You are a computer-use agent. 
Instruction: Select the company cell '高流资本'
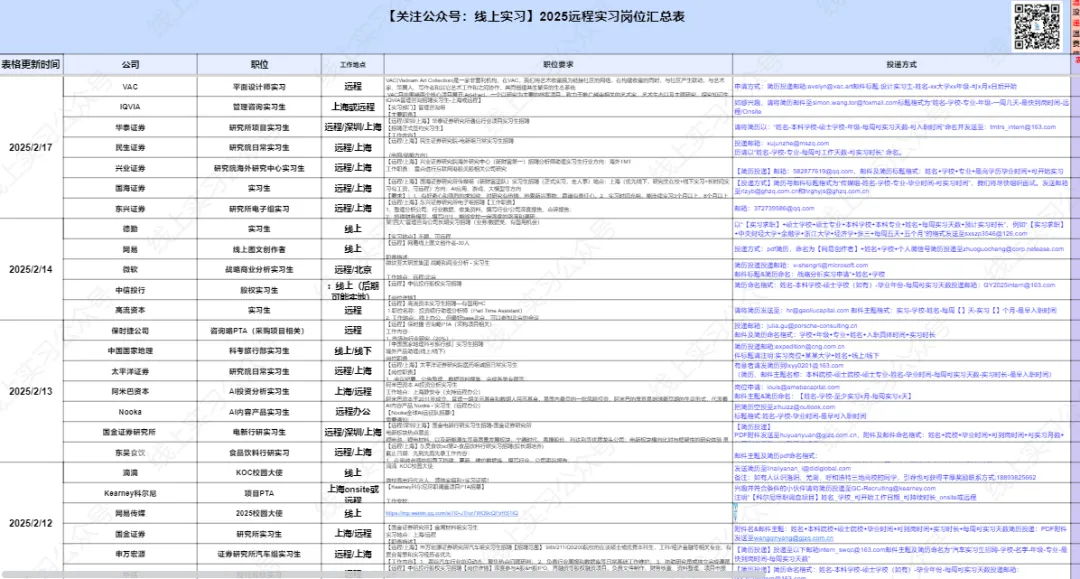pyautogui.click(x=130, y=310)
